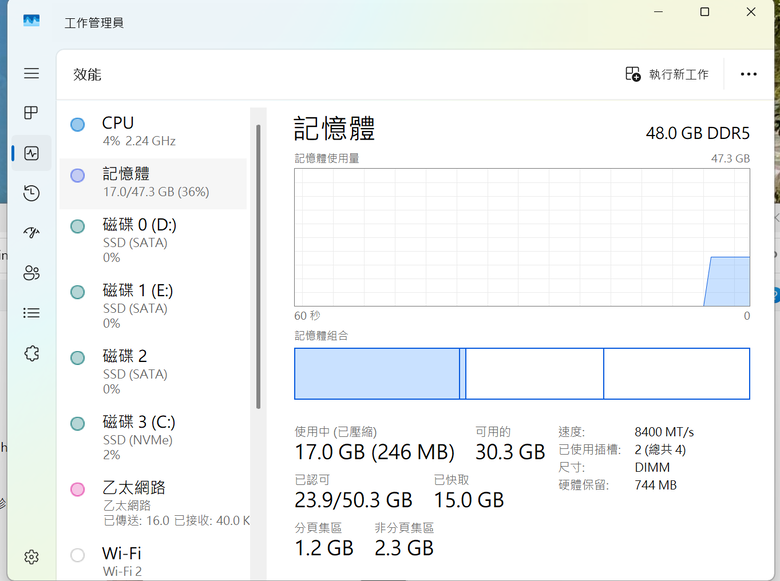Open the three-dot more options menu
Screen dimensions: 780x581
748,74
